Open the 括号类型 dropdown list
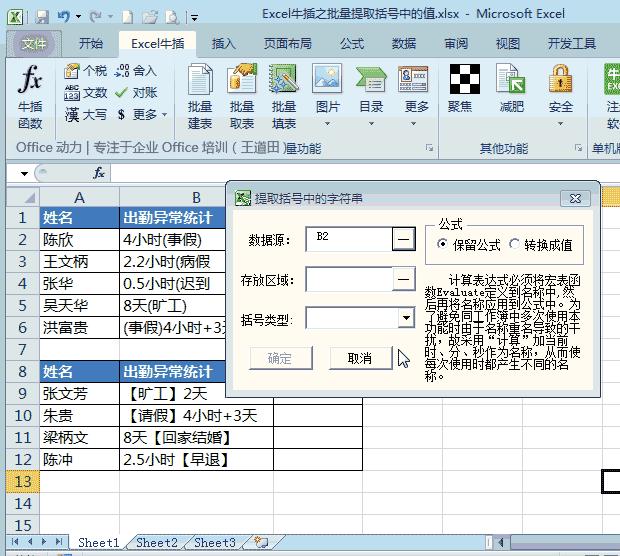Viewport: 620px width, 556px height. click(x=406, y=318)
